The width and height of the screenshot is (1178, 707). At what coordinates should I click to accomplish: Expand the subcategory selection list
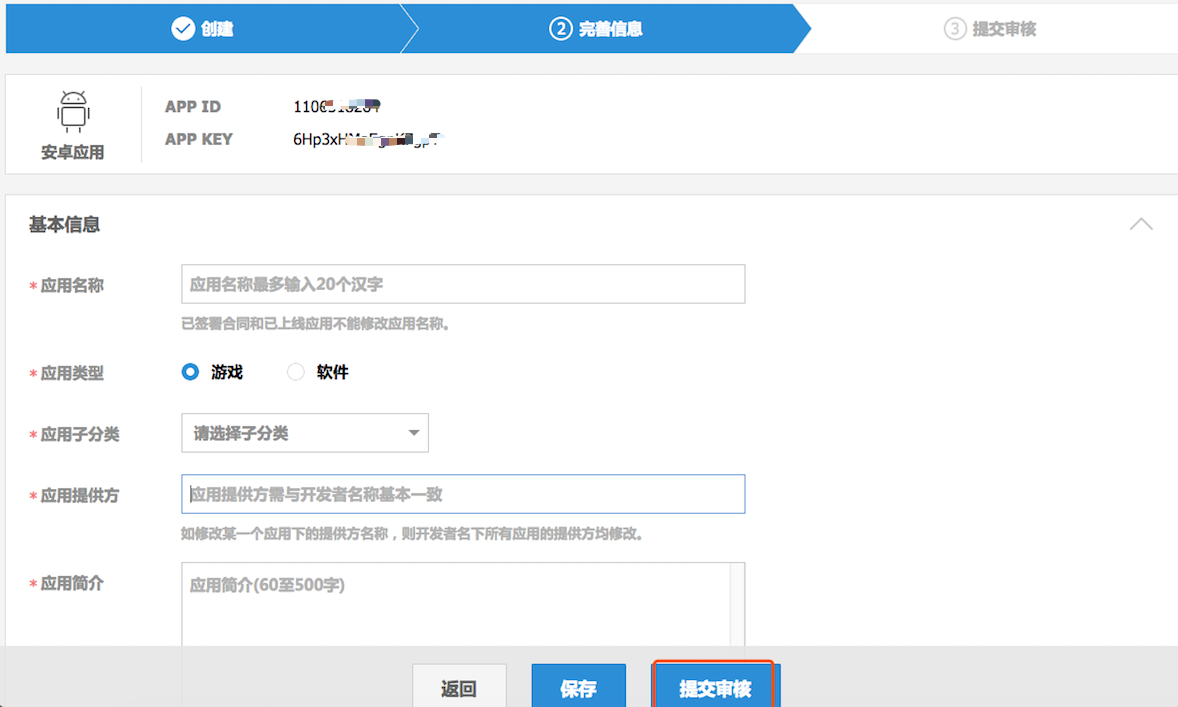[x=305, y=432]
